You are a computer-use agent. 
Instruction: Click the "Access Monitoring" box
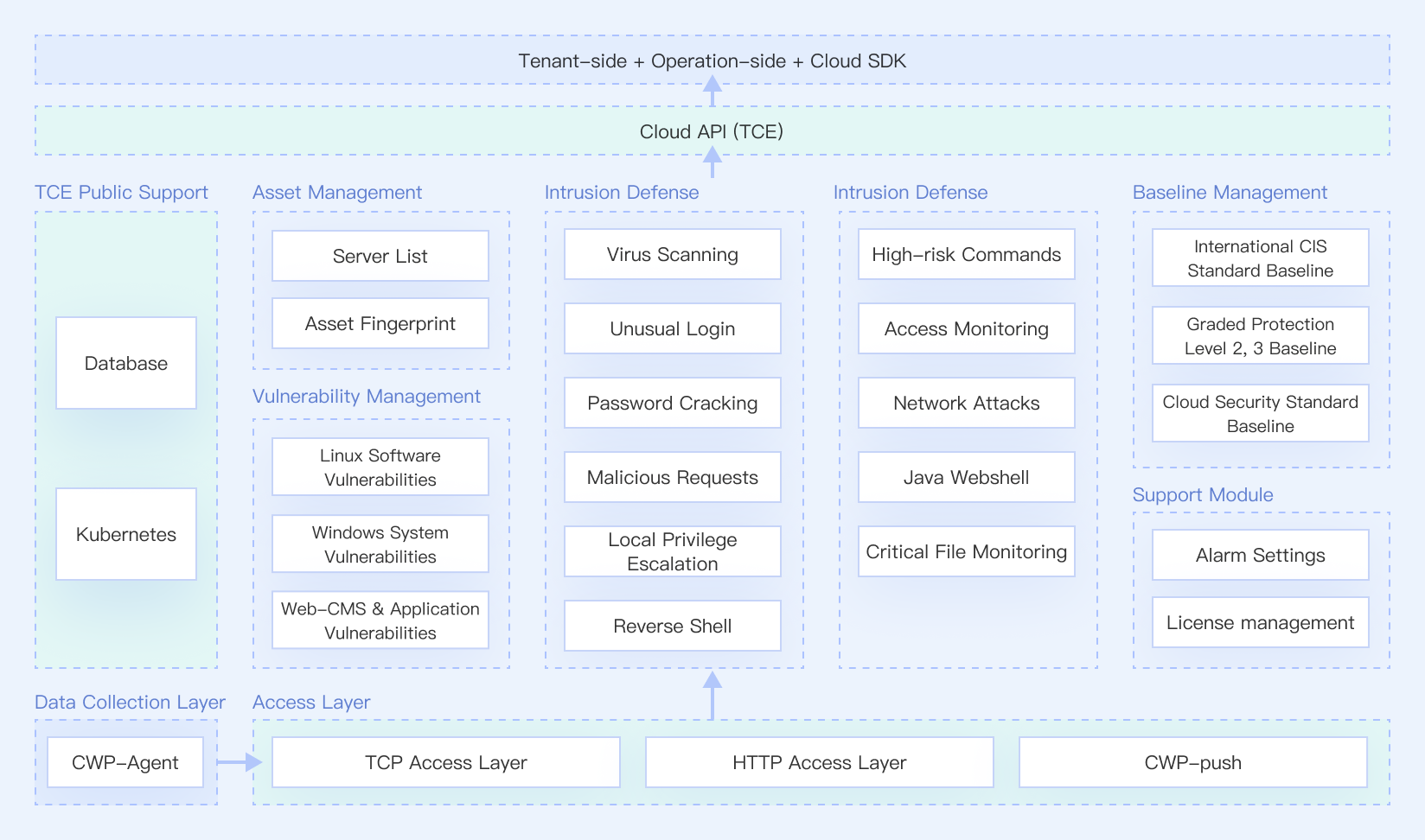coord(967,328)
